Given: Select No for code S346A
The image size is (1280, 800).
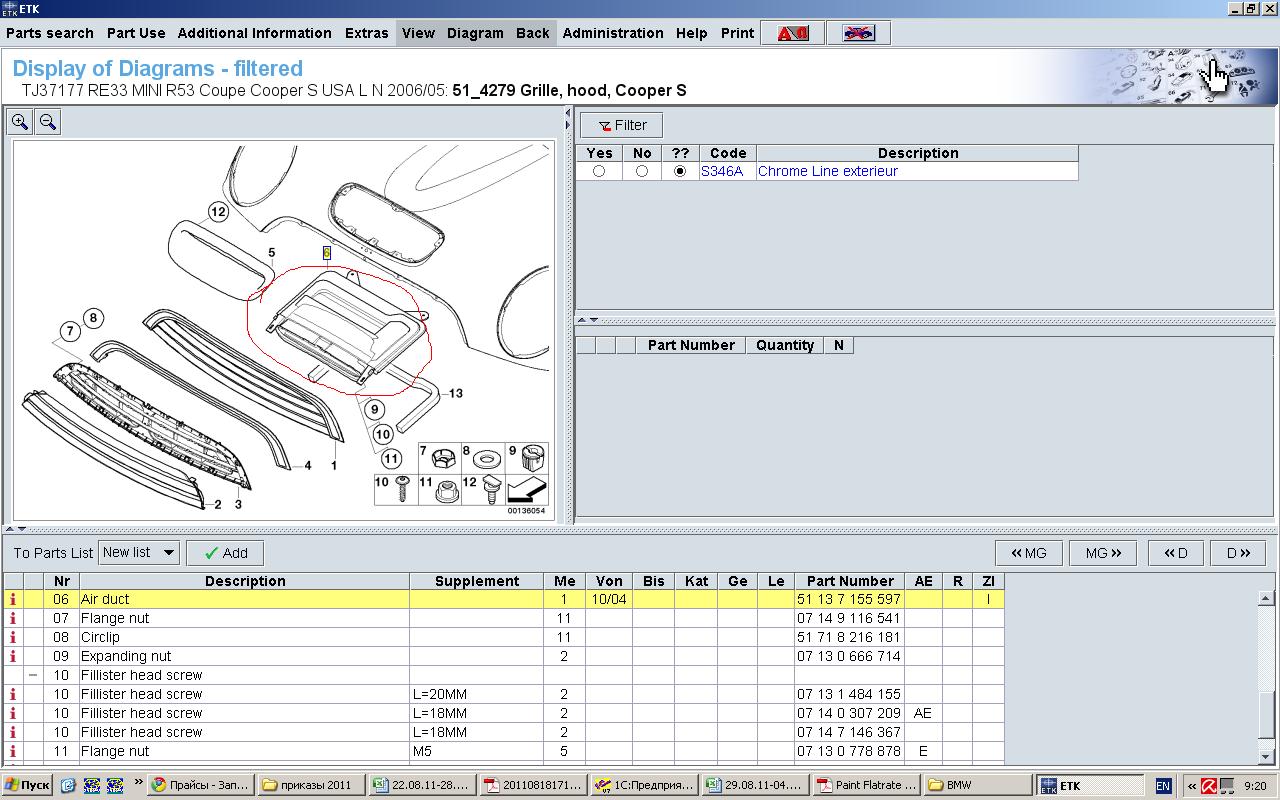Looking at the screenshot, I should pos(642,171).
